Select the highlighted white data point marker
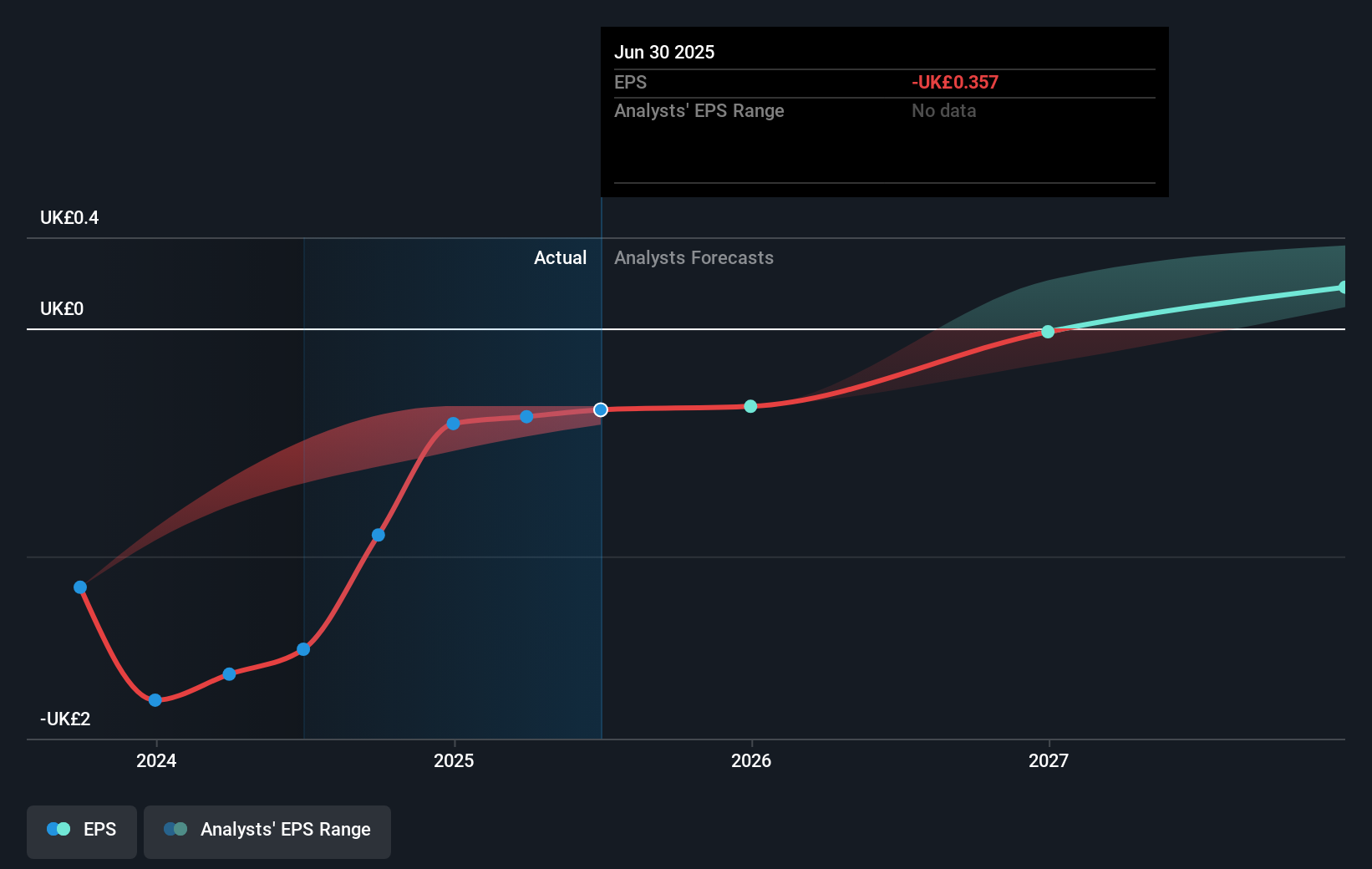Screen dimensions: 1372x869 coord(600,409)
